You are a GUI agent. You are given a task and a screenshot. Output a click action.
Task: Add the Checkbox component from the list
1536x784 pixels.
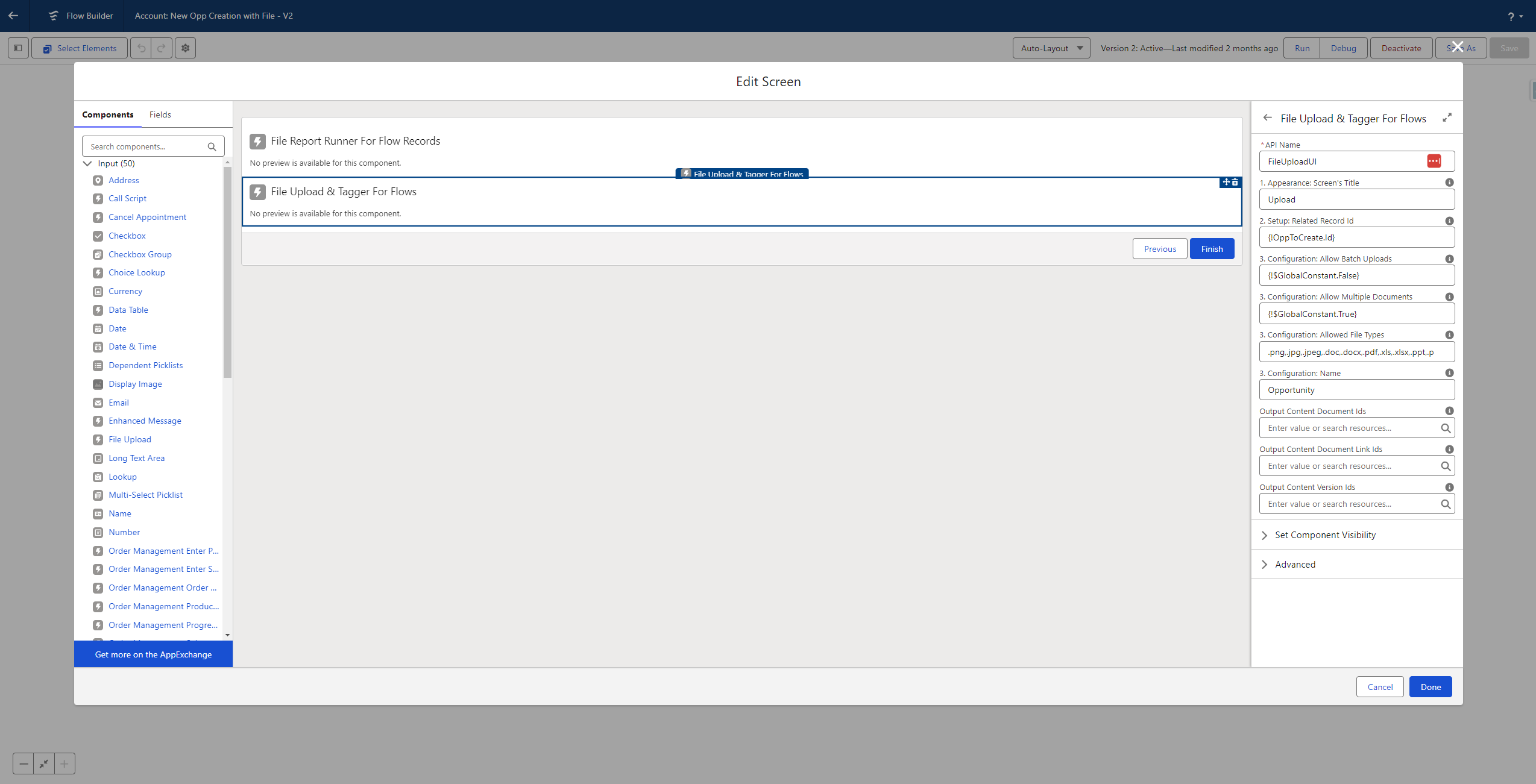(x=127, y=236)
